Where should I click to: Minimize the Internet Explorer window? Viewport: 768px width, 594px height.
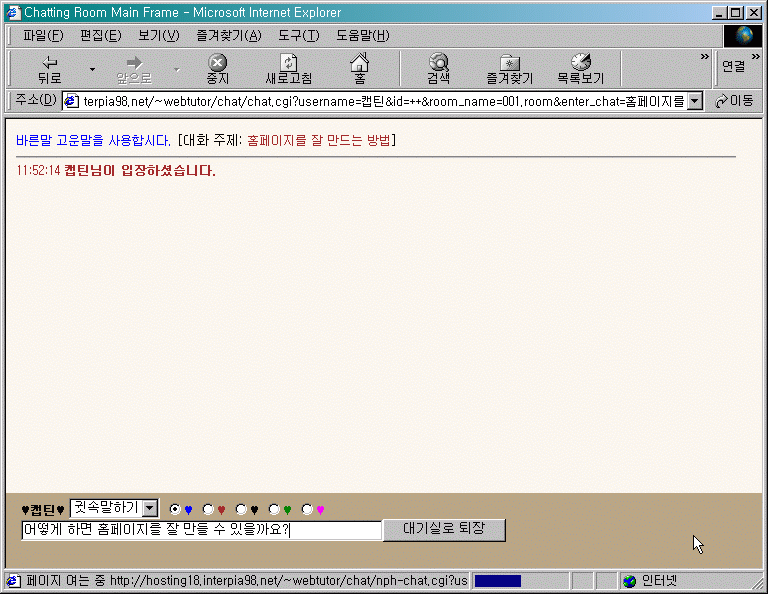[x=719, y=13]
